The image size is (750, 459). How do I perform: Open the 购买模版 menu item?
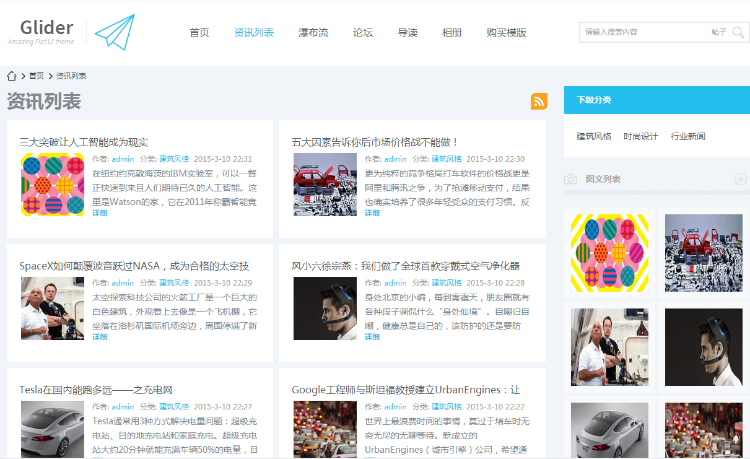(507, 33)
